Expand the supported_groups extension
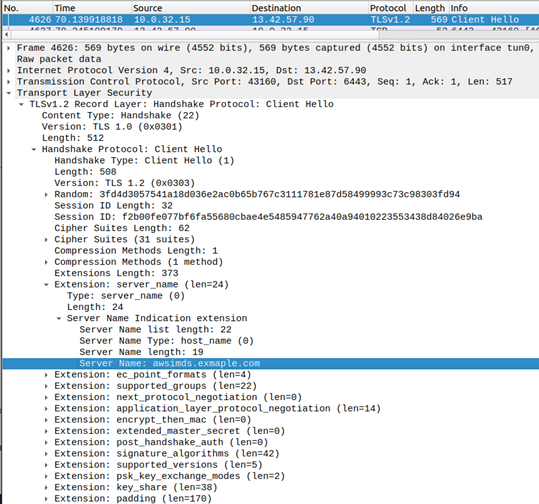Viewport: 539px width, 504px height. click(x=46, y=386)
